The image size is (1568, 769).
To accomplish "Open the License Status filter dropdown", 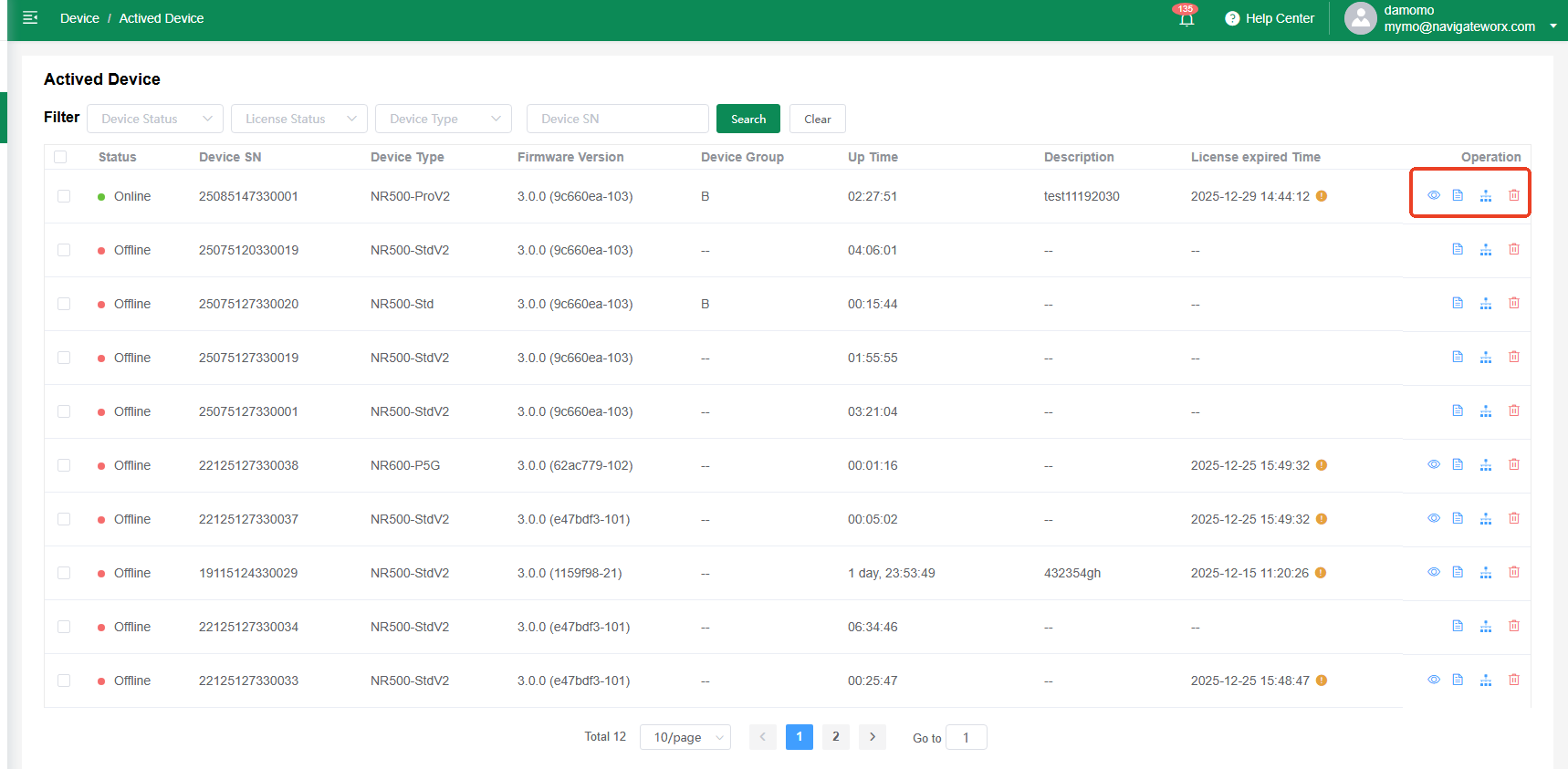I will click(x=298, y=119).
